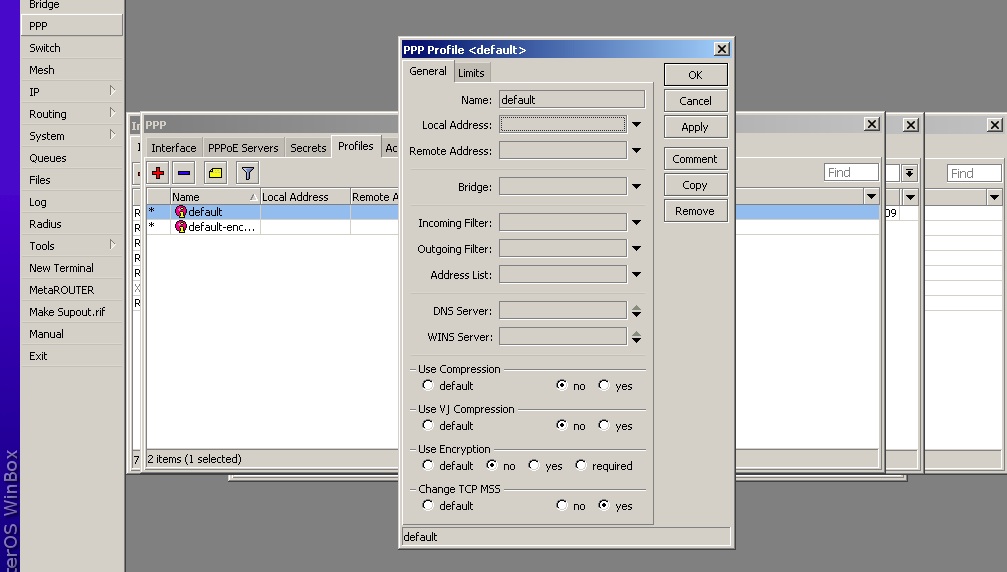The image size is (1007, 572).
Task: Open the Incoming Filter dropdown arrow
Action: point(636,223)
